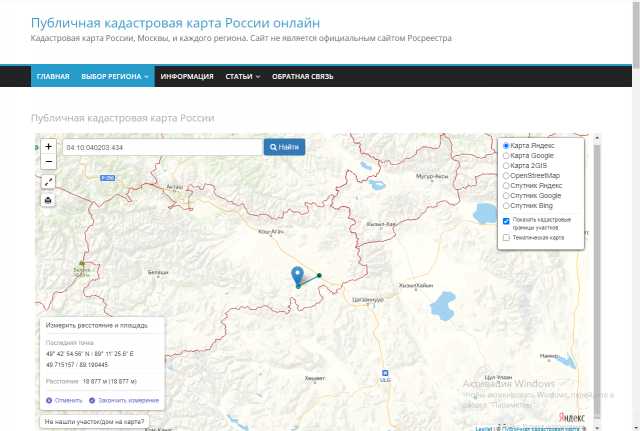Go to ГЛАВНАЯ menu item

tap(53, 76)
